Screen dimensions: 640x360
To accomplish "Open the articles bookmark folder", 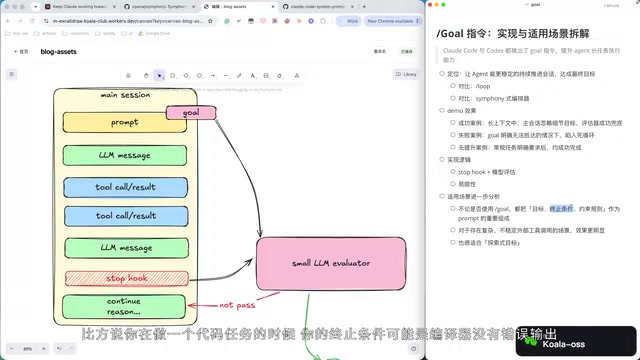I will (x=45, y=33).
